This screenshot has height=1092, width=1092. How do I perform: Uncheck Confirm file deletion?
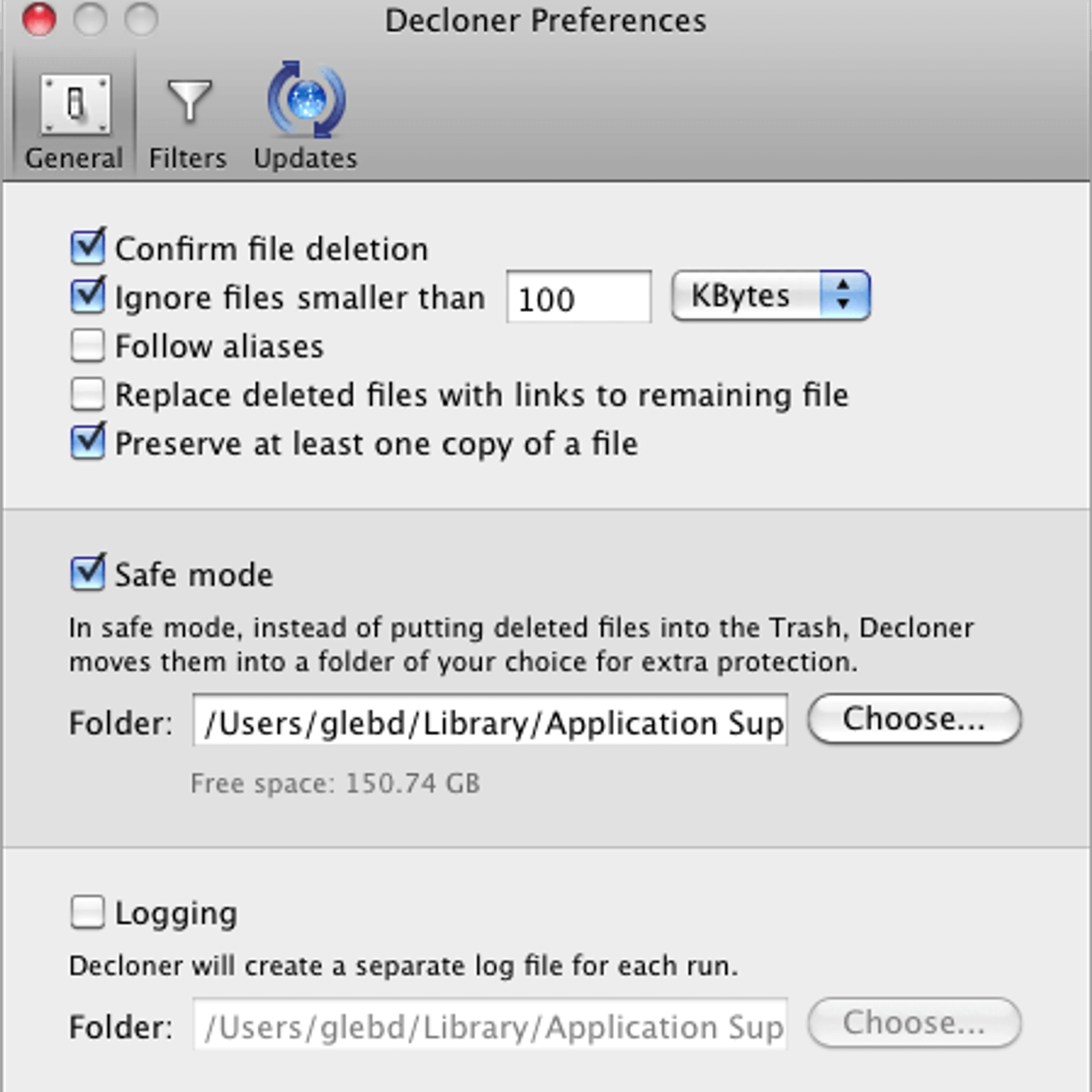click(x=88, y=248)
